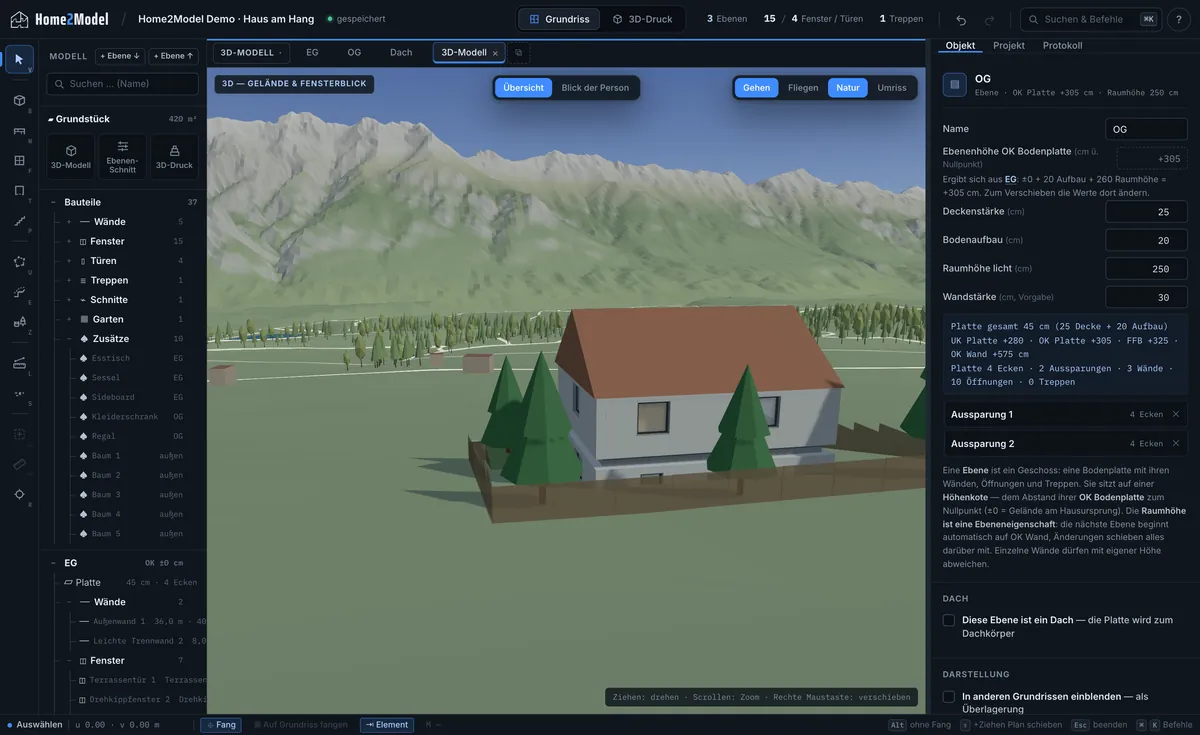
Task: Pick the window grid tool in left toolbar
Action: click(19, 160)
